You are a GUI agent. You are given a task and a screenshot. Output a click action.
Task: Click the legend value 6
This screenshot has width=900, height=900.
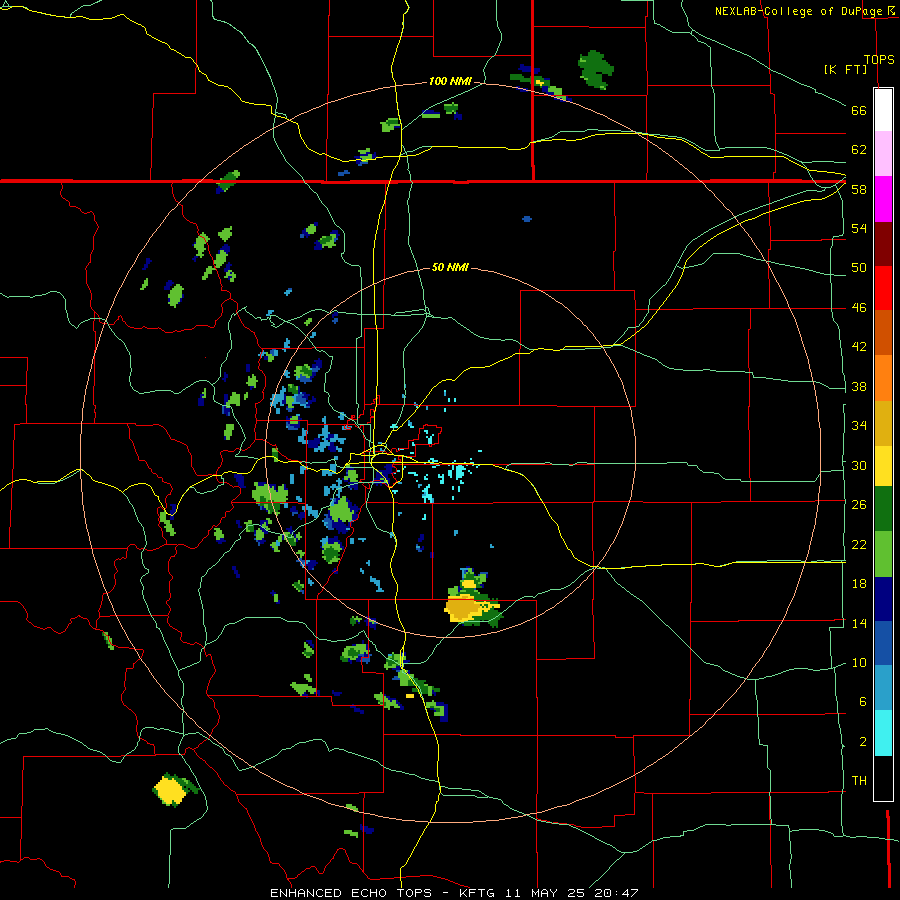[x=862, y=701]
